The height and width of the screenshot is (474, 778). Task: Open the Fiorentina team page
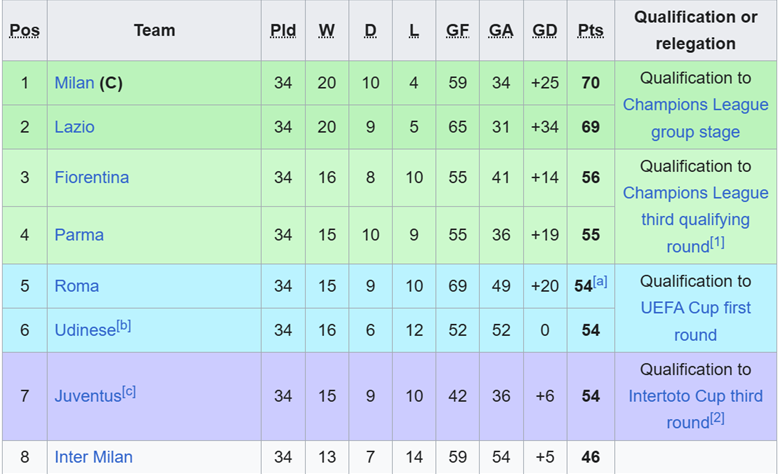pos(91,177)
